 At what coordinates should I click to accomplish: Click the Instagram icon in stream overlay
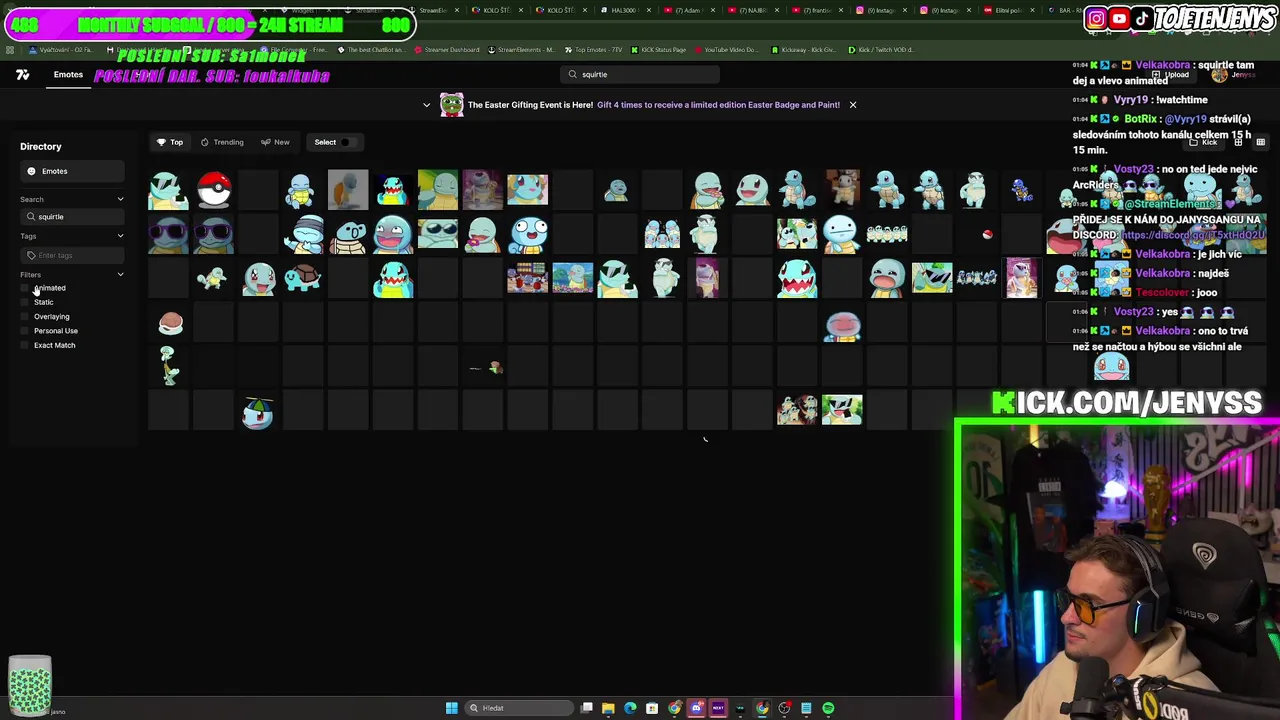(1096, 18)
